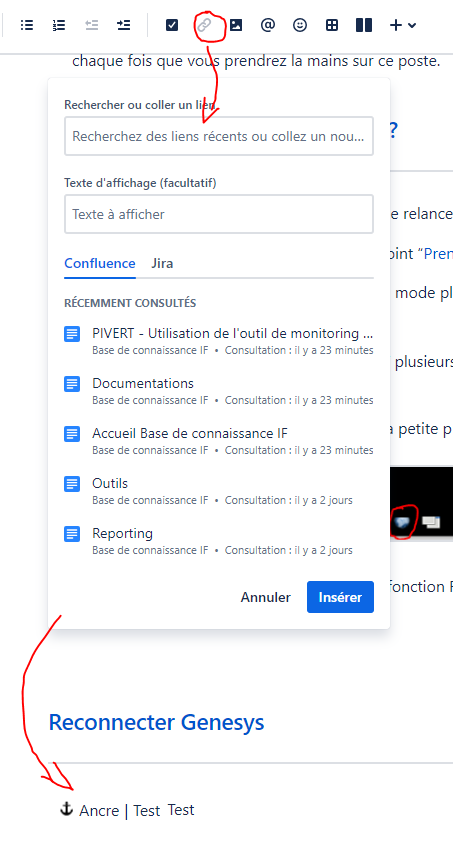Click the page icon beside Outils

click(72, 484)
